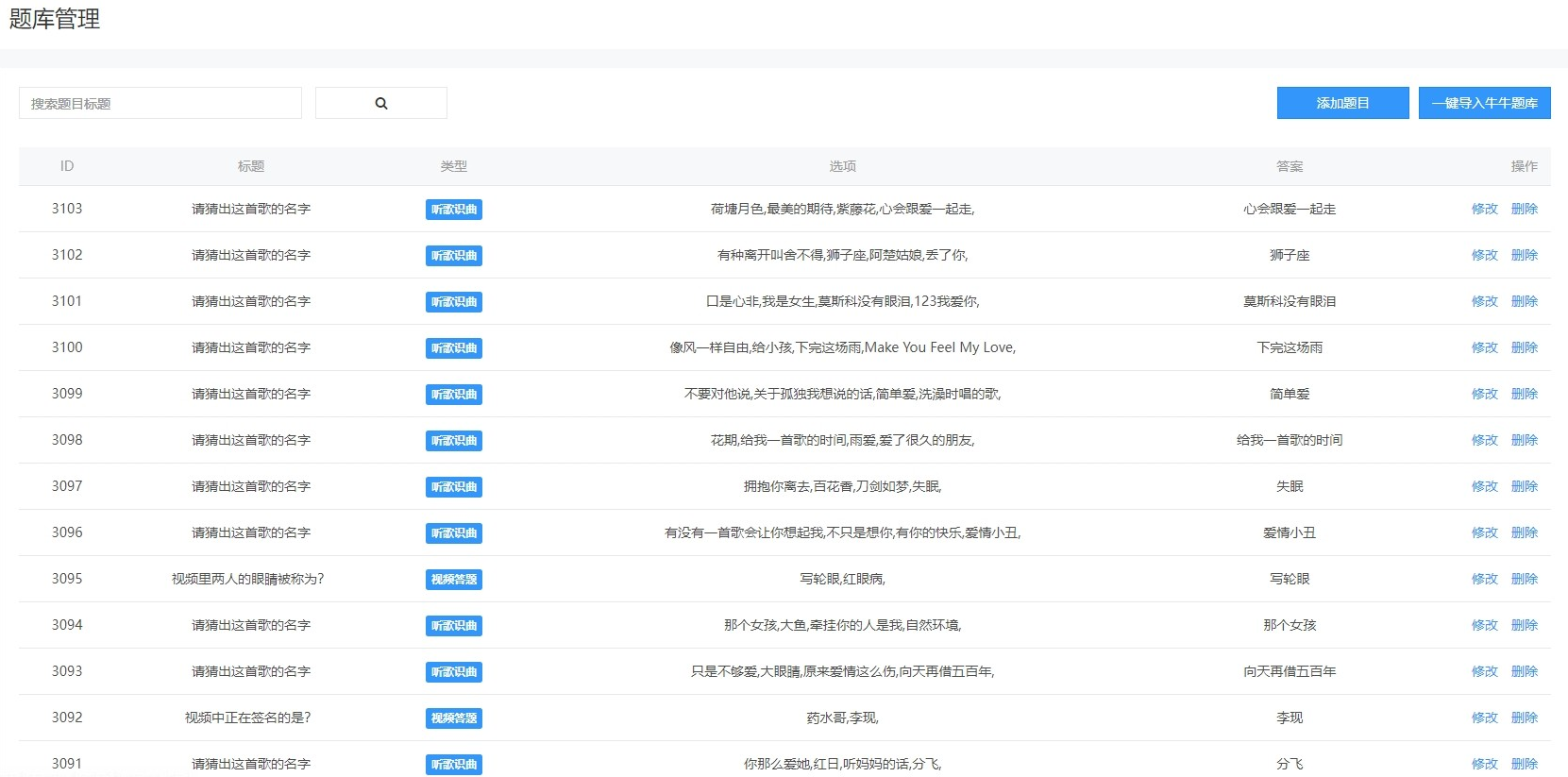Click the 答案 column header

pos(1290,166)
